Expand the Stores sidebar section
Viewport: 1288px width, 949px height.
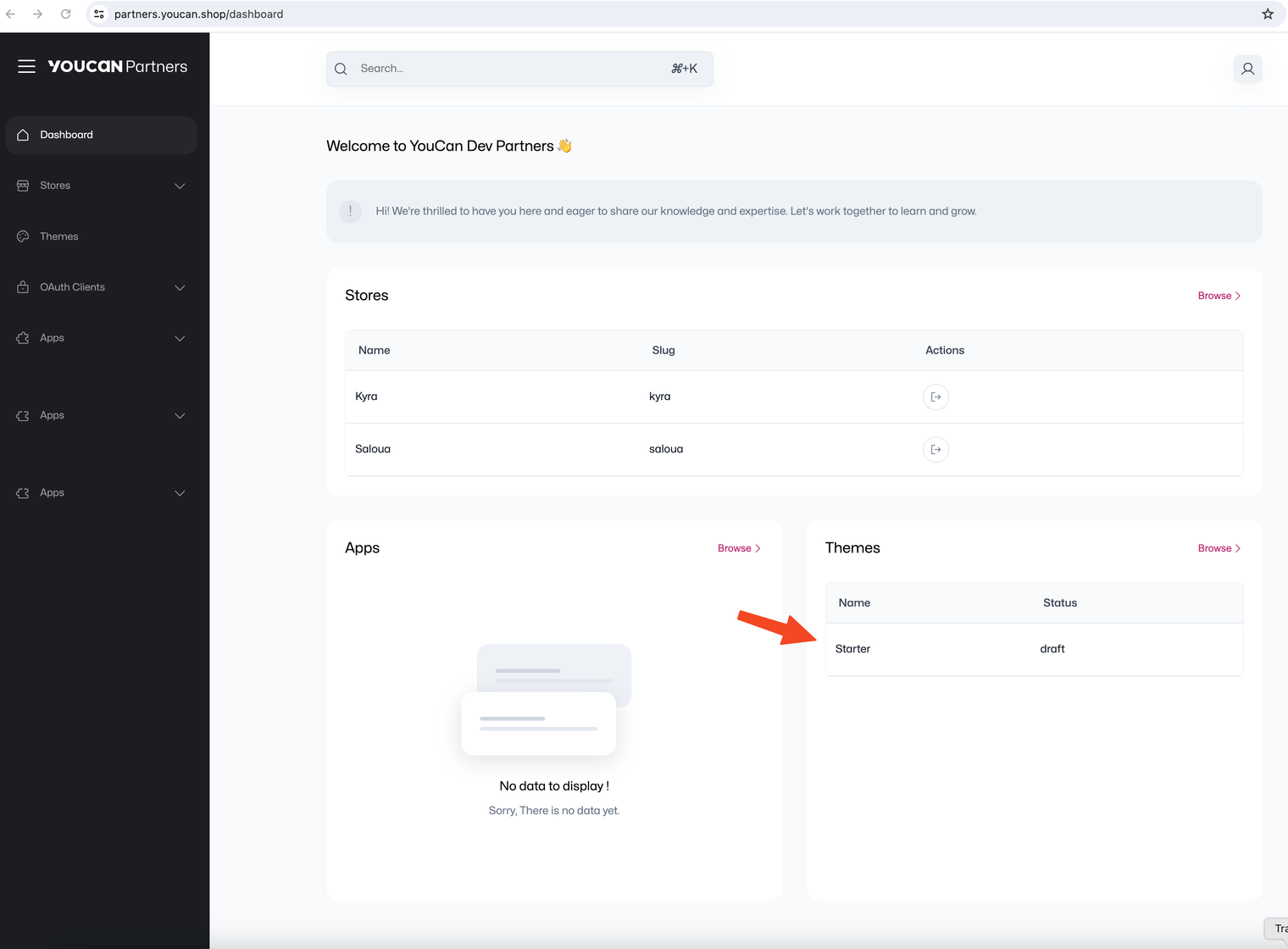pos(180,186)
